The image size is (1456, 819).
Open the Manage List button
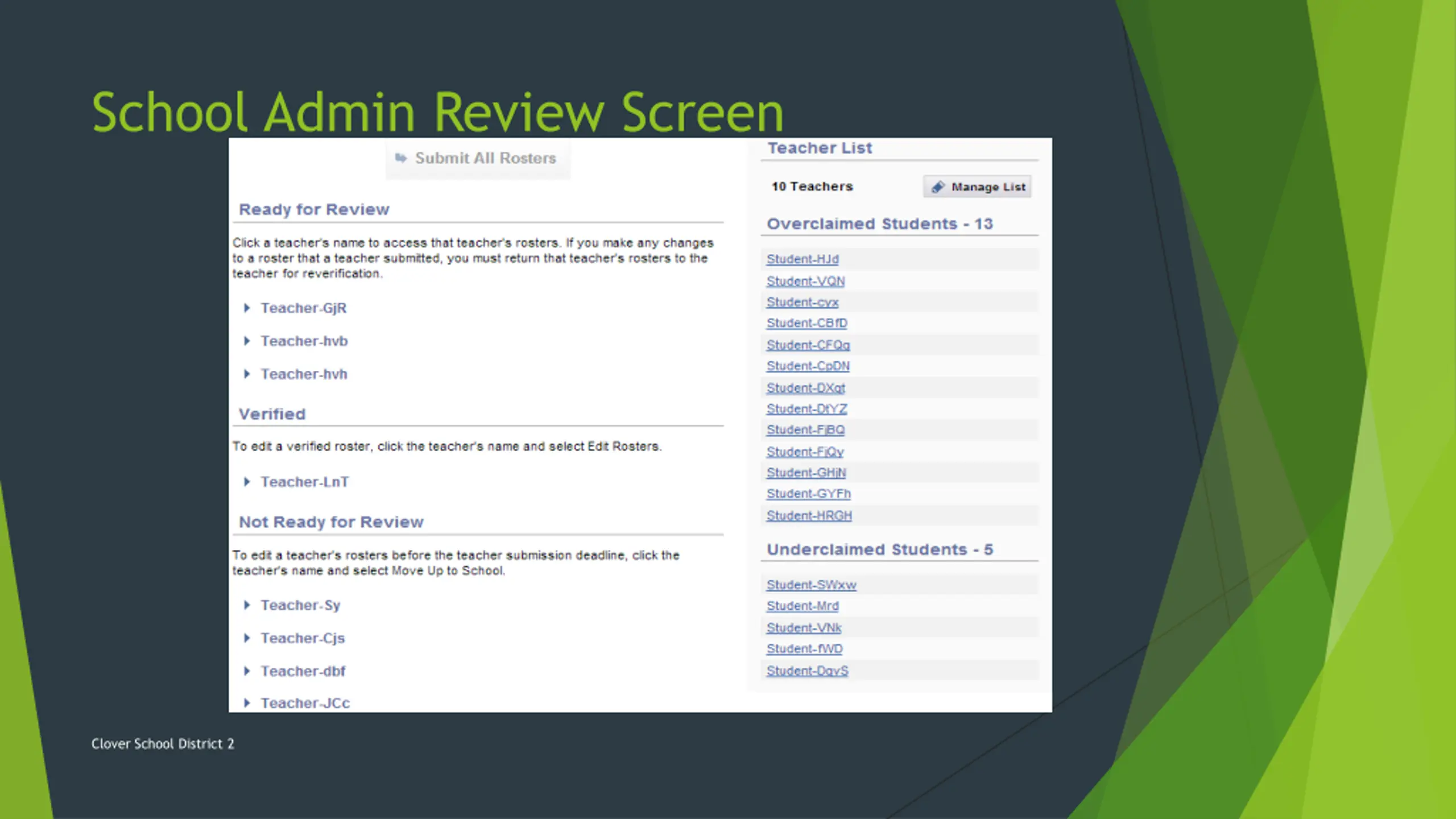point(977,187)
